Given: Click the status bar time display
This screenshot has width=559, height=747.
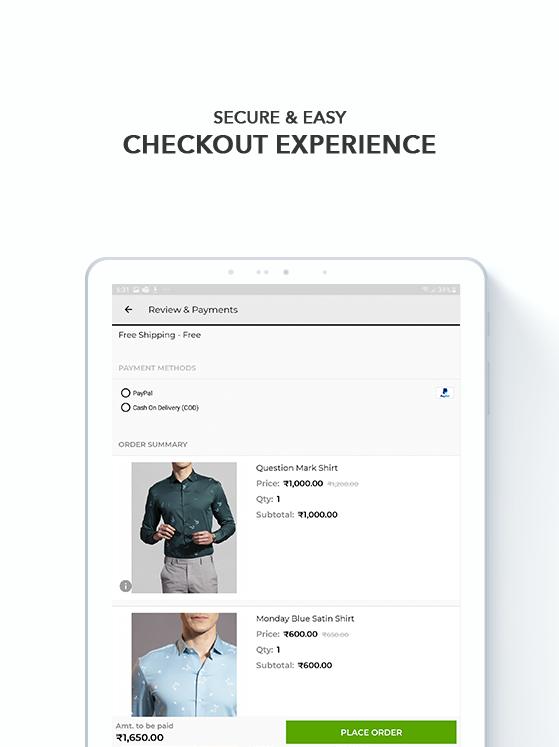Looking at the screenshot, I should point(122,289).
